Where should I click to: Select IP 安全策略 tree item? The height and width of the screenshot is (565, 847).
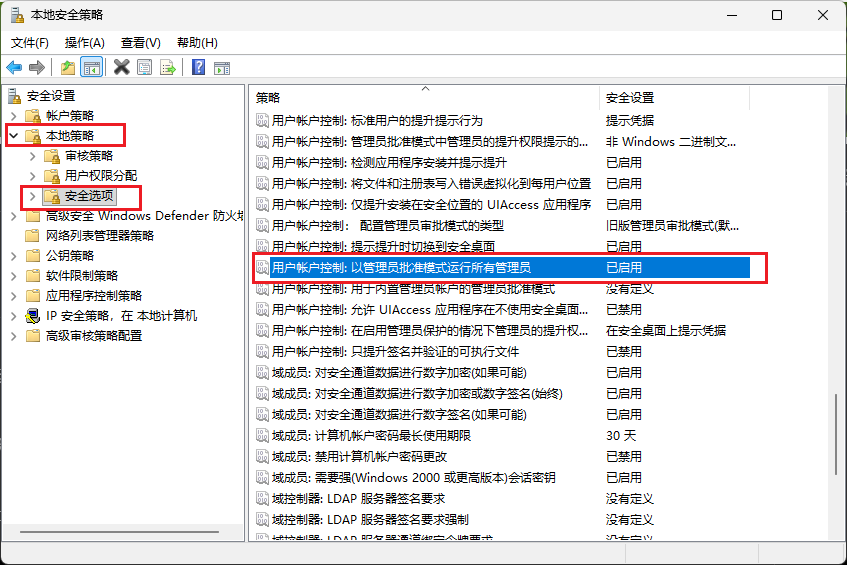(121, 316)
